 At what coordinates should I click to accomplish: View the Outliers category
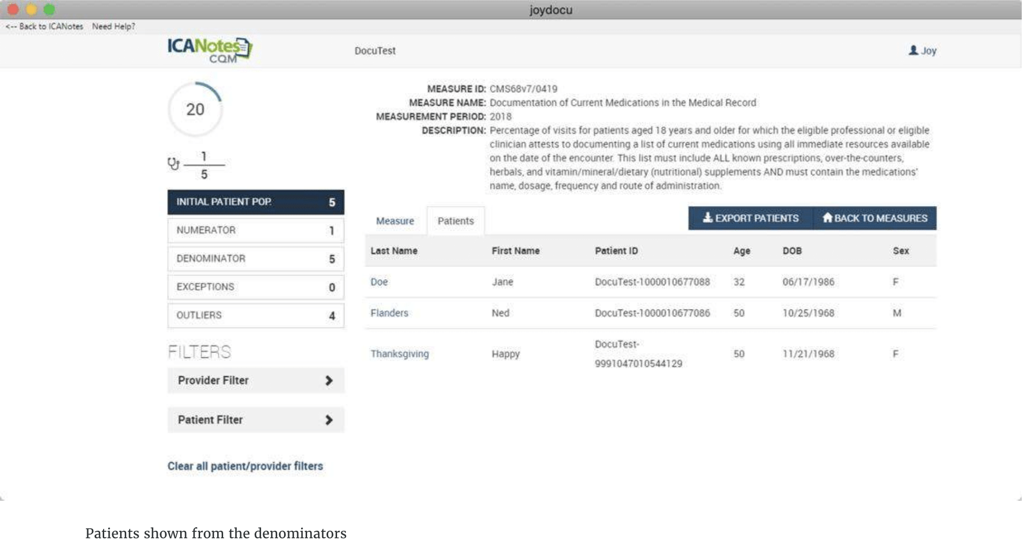tap(255, 315)
